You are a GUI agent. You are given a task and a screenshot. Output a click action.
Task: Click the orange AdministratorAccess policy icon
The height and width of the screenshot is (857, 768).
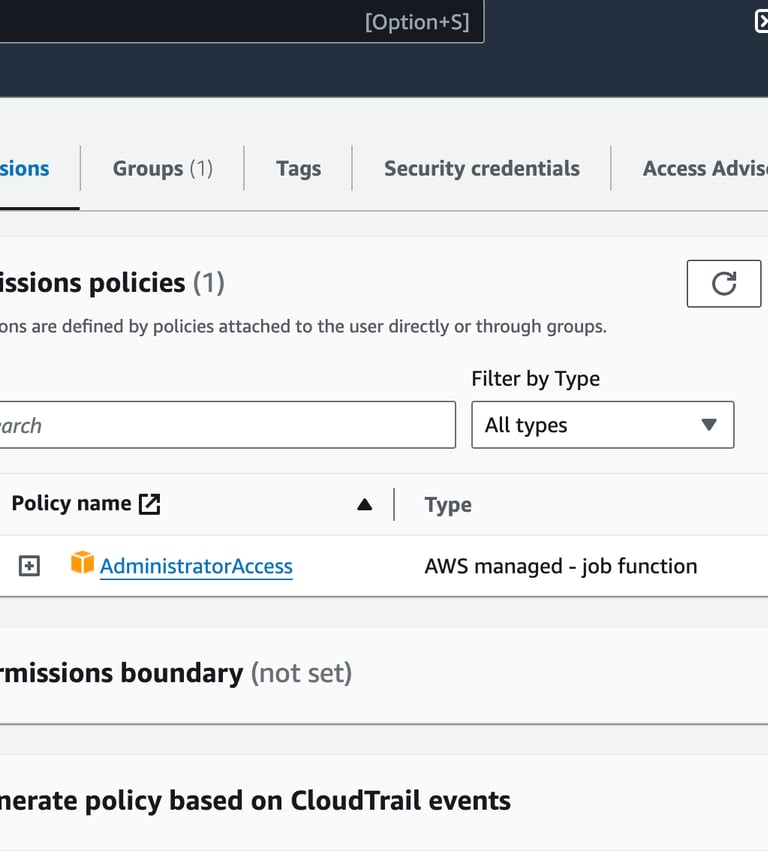coord(82,564)
